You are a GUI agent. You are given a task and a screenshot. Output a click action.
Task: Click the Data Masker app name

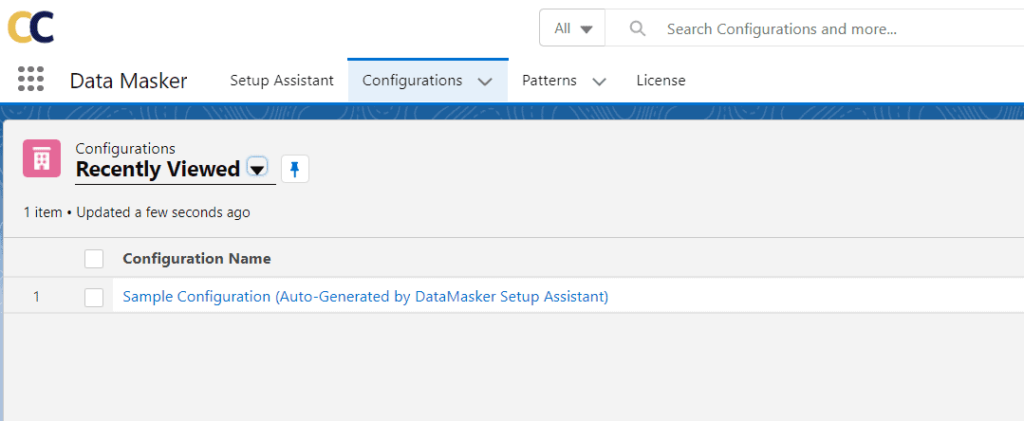pos(128,81)
